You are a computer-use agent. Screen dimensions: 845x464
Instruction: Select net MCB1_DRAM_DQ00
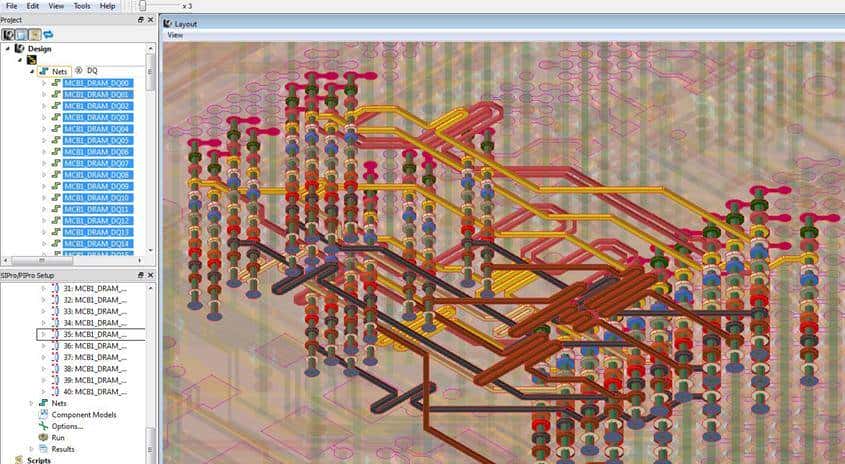pyautogui.click(x=98, y=83)
